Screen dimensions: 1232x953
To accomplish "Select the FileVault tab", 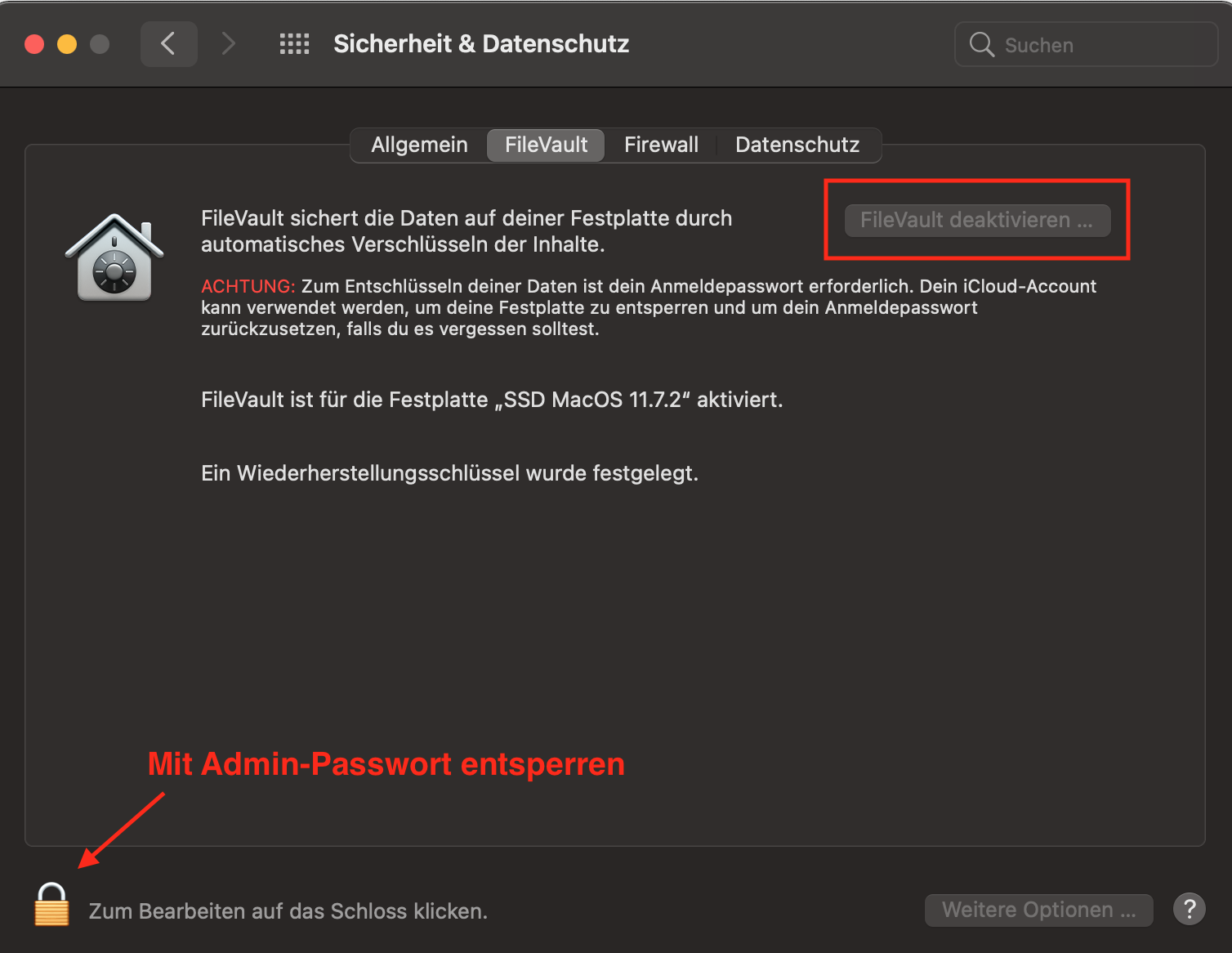I will tap(546, 145).
